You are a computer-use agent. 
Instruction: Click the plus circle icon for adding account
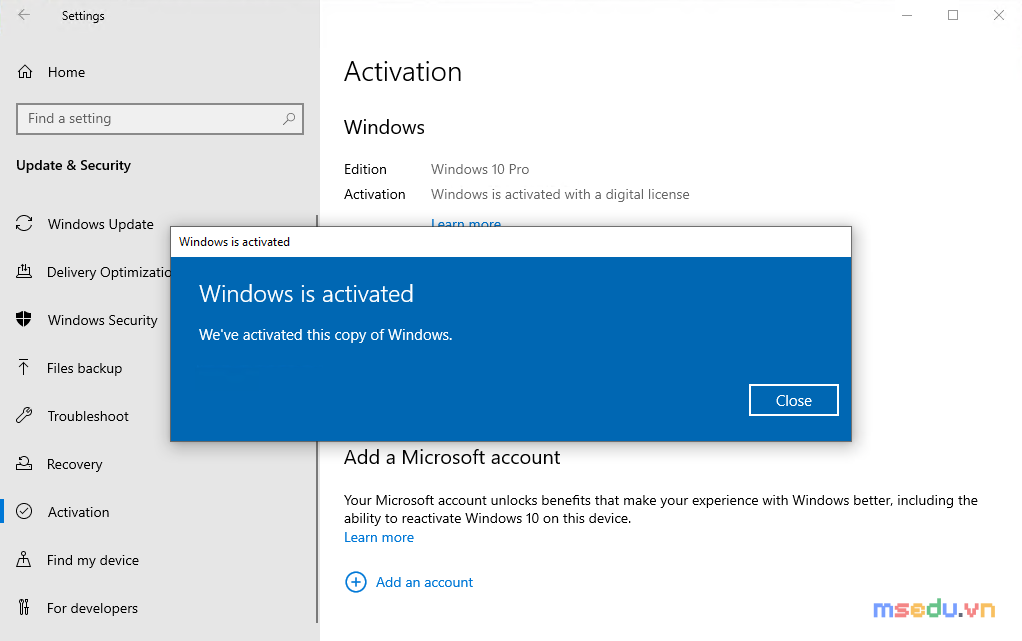coord(355,582)
